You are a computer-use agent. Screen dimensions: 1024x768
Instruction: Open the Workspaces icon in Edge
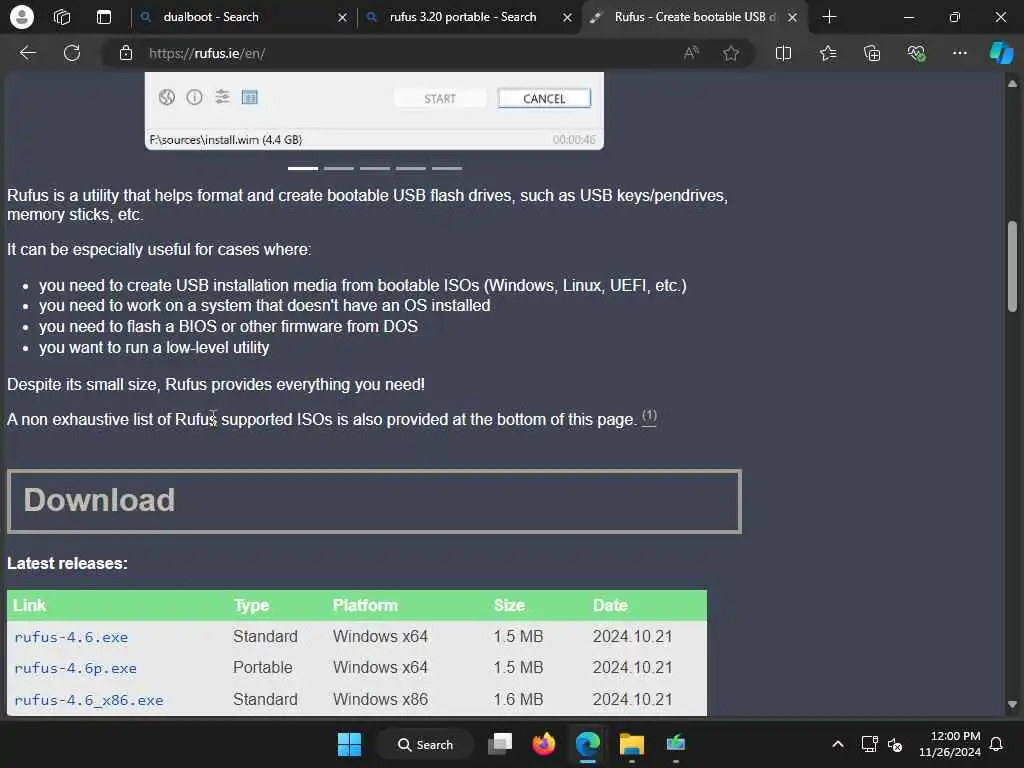pyautogui.click(x=62, y=17)
